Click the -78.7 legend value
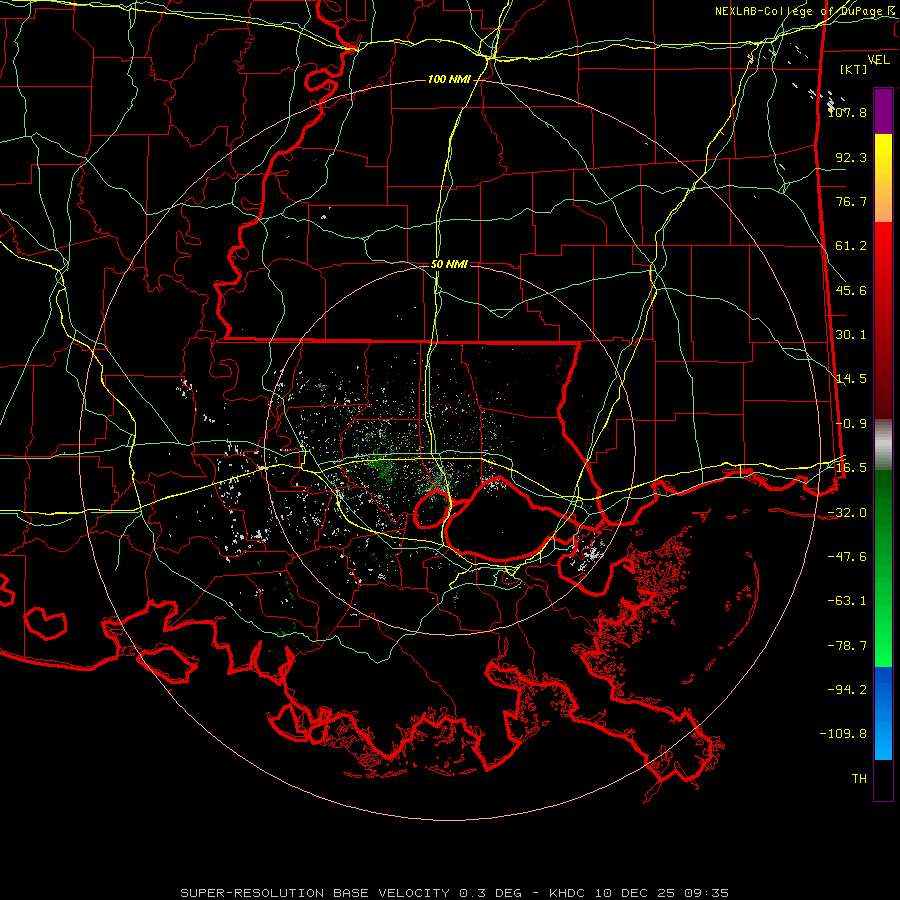This screenshot has width=900, height=900. click(x=847, y=646)
